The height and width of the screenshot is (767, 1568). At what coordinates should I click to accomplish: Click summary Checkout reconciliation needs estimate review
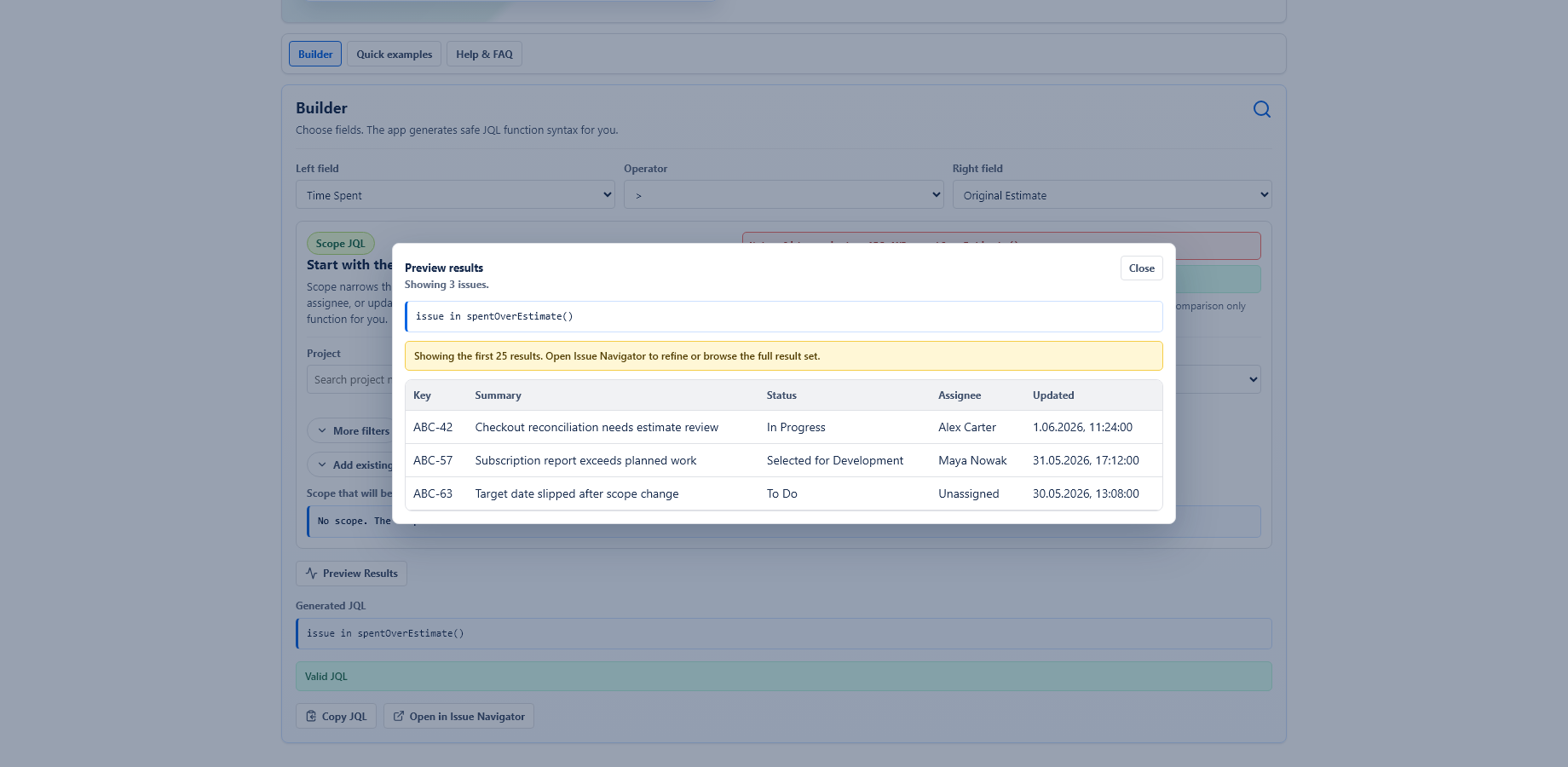click(x=597, y=427)
